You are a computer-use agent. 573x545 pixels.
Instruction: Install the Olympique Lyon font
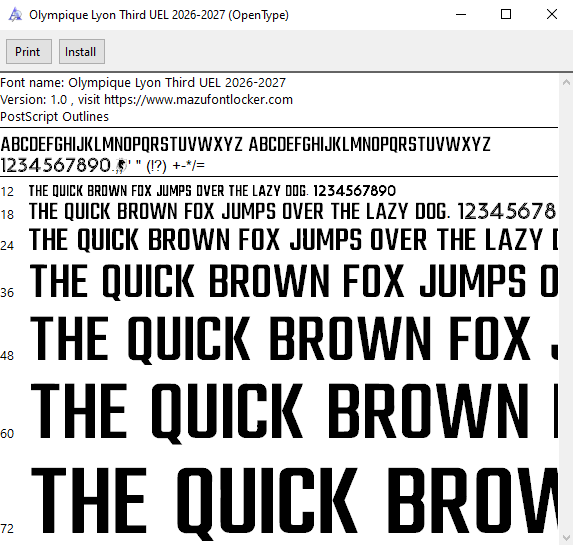(82, 52)
